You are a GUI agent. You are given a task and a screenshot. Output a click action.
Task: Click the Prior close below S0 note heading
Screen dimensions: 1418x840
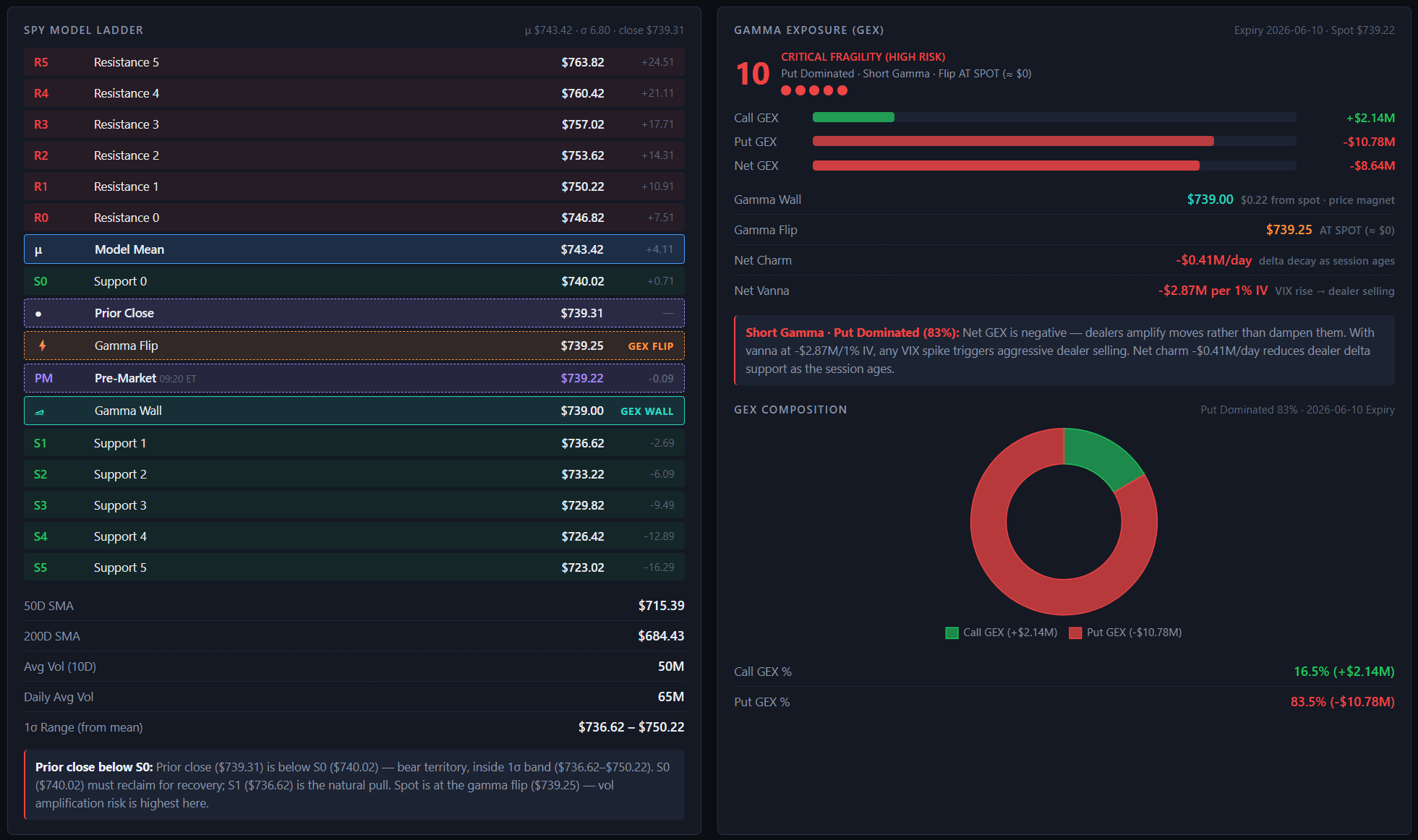tap(94, 767)
